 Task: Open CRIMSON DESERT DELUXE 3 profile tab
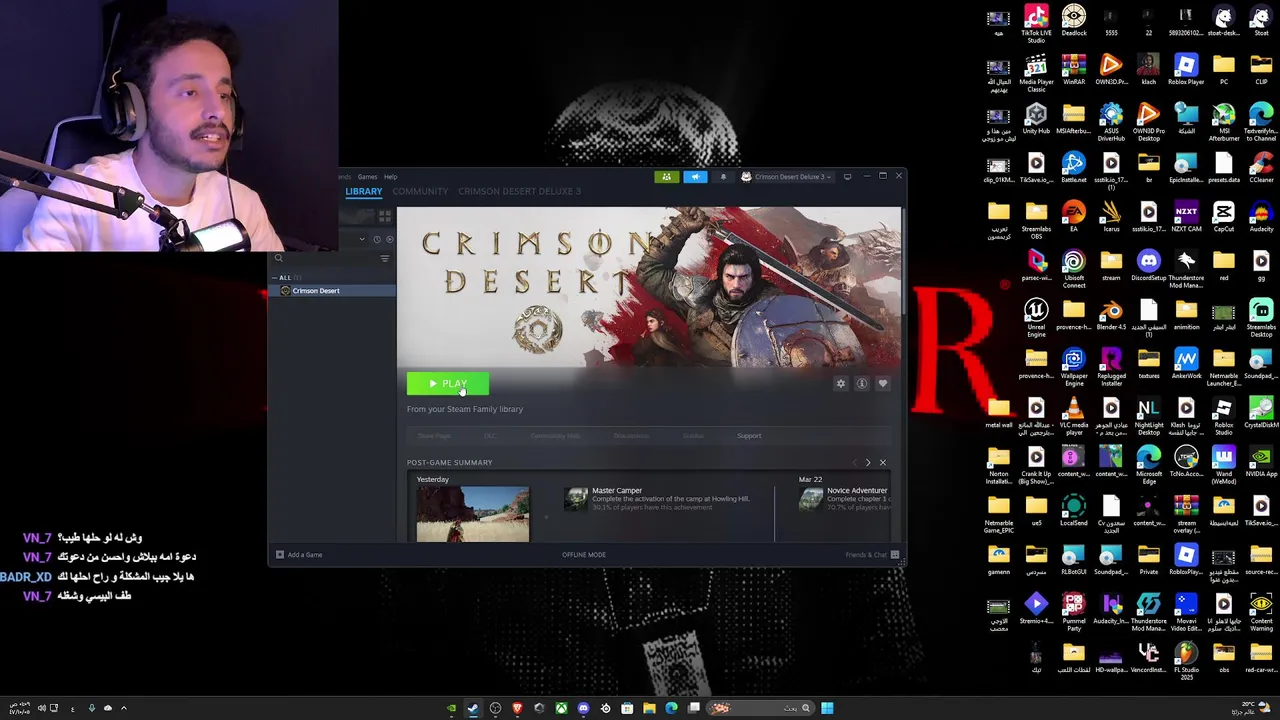point(519,191)
